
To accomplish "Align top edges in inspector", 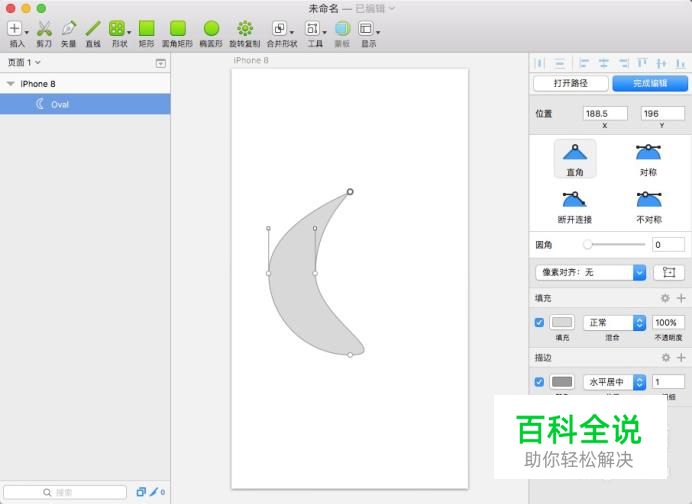I will pyautogui.click(x=642, y=64).
